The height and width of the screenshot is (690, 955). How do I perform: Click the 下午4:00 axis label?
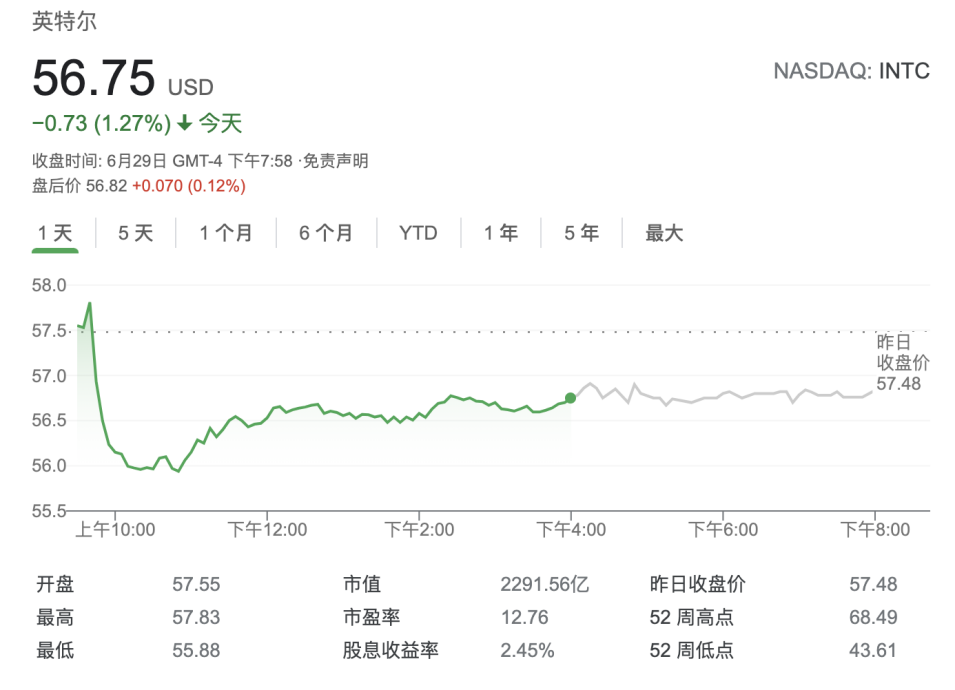pos(571,530)
